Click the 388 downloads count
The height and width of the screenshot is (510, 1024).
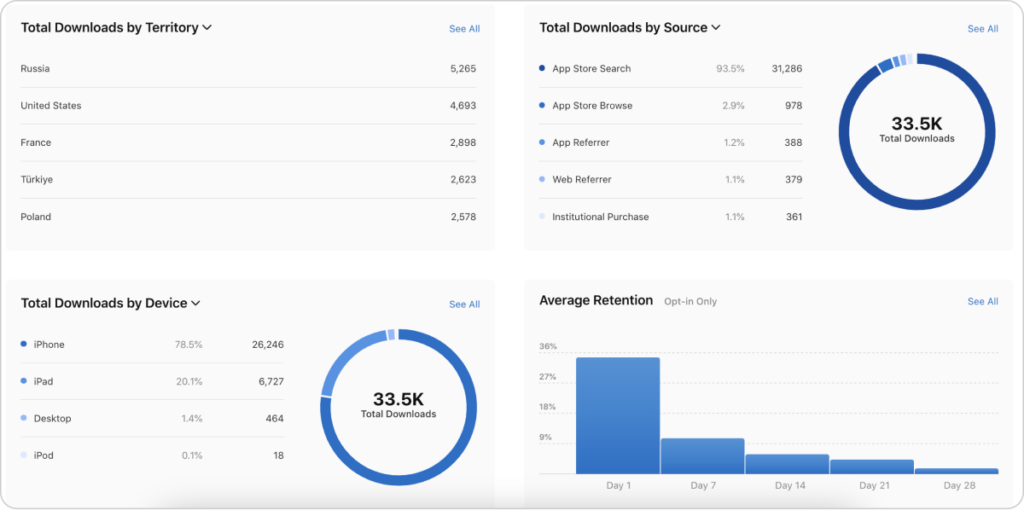[x=793, y=142]
